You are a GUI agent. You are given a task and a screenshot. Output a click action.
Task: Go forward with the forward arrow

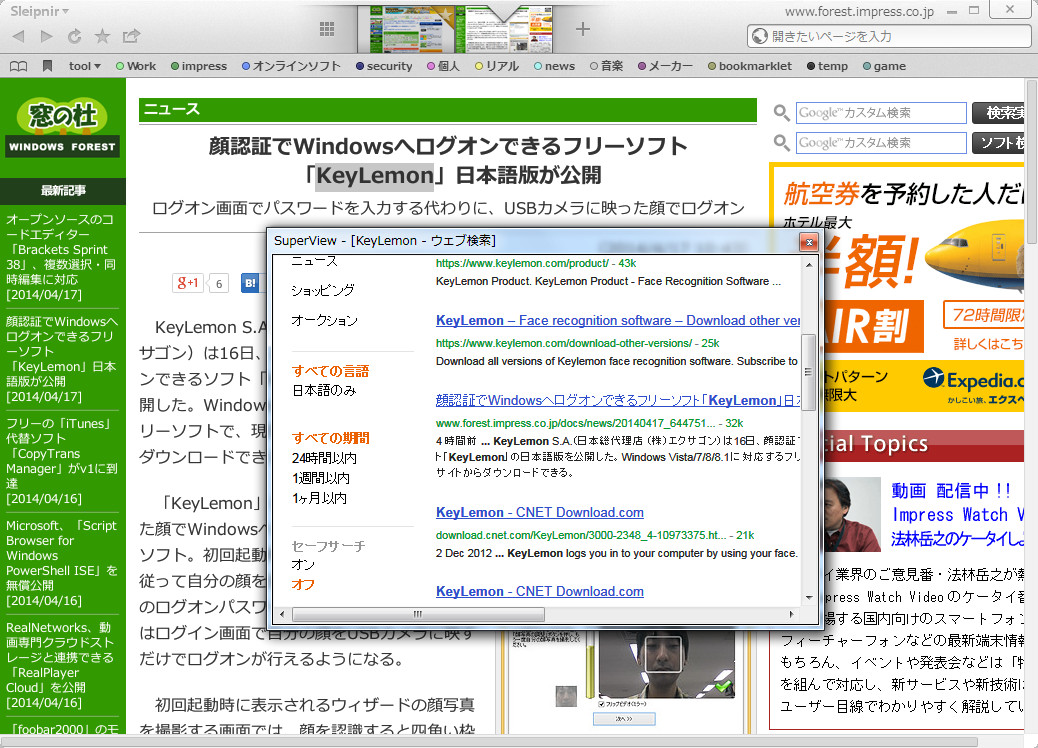tap(46, 36)
